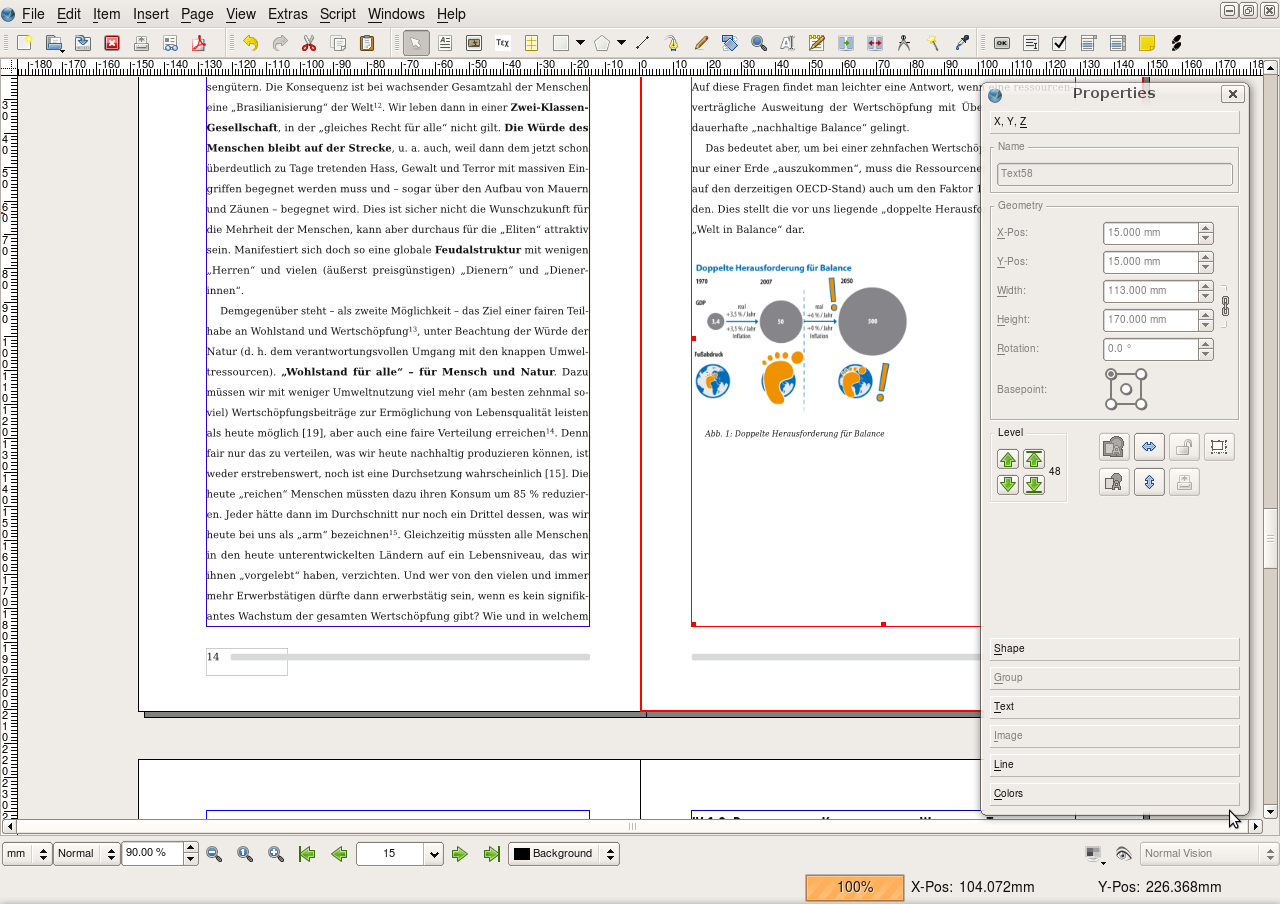Screen dimensions: 1280x904
Task: Insert a Render (TeX) frame
Action: [503, 43]
